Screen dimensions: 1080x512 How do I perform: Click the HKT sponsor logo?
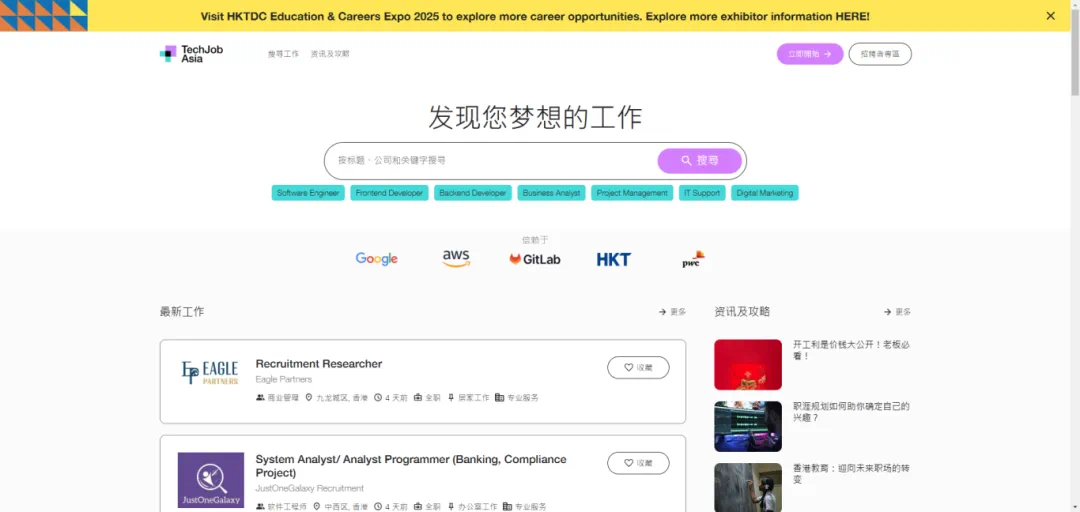click(613, 259)
